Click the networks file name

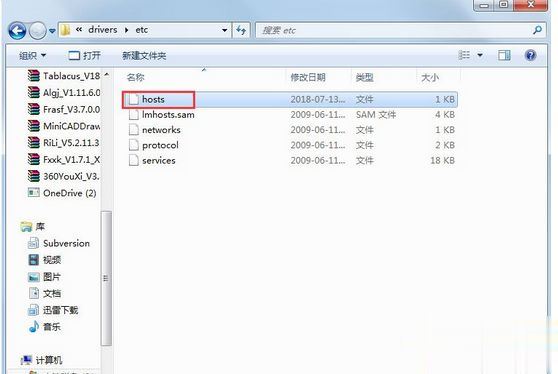[x=161, y=130]
